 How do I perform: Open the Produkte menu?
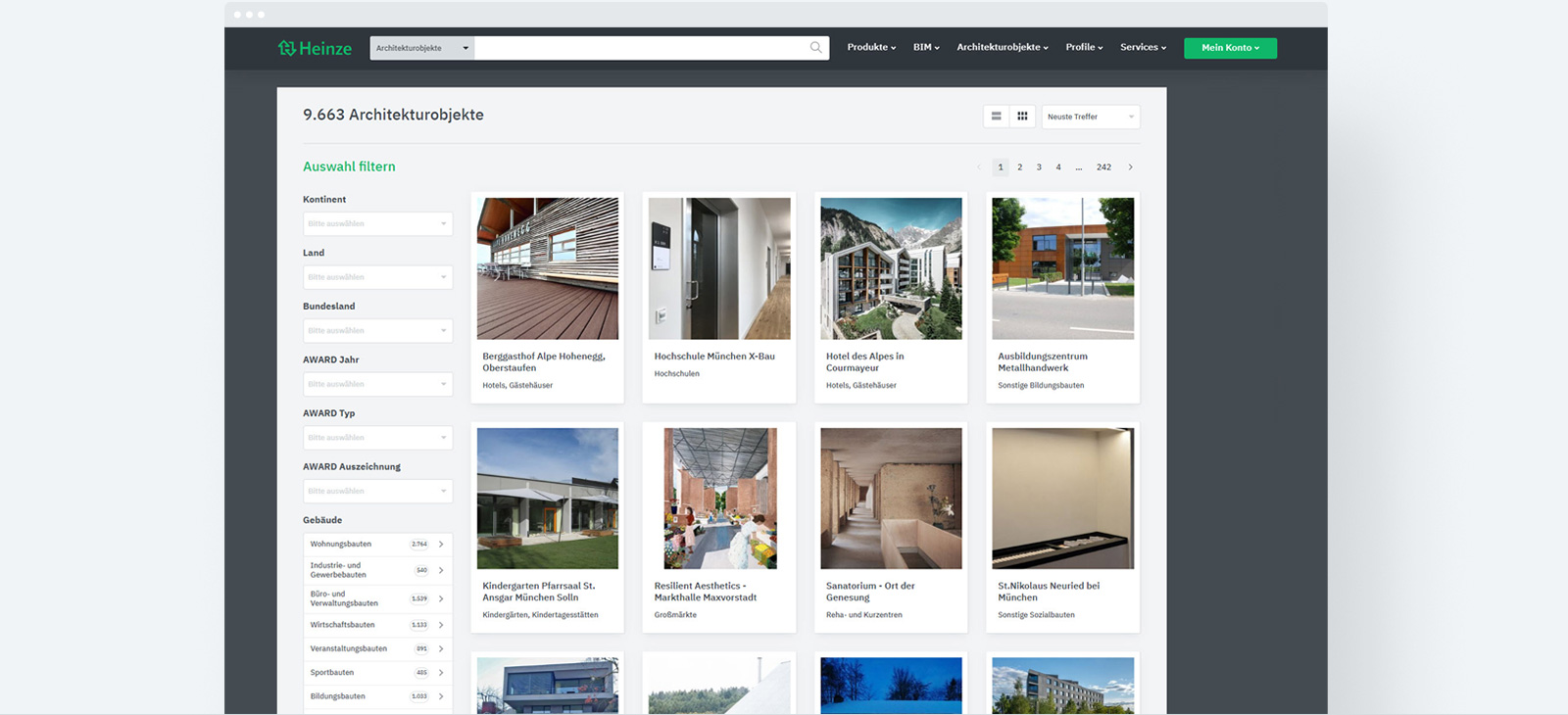[x=871, y=47]
